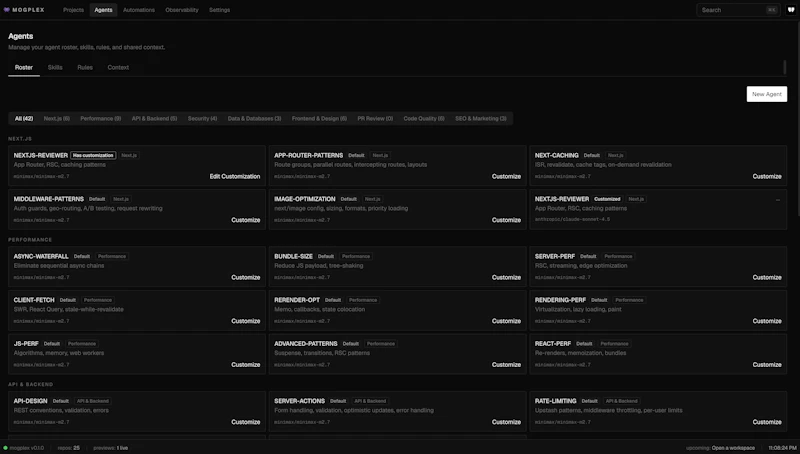Open Observability section
The height and width of the screenshot is (454, 800).
click(x=182, y=10)
